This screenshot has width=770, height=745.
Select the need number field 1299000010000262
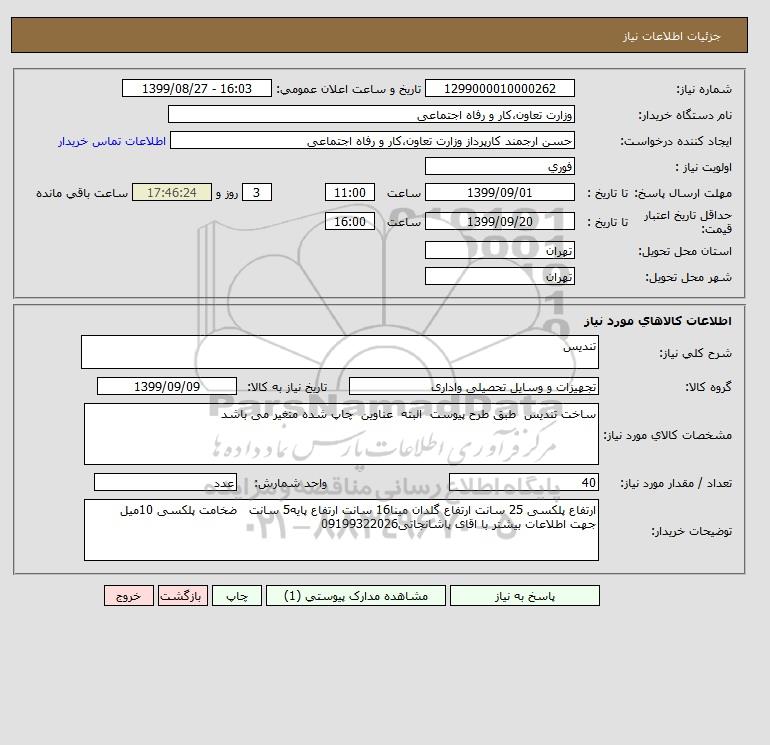click(x=499, y=88)
